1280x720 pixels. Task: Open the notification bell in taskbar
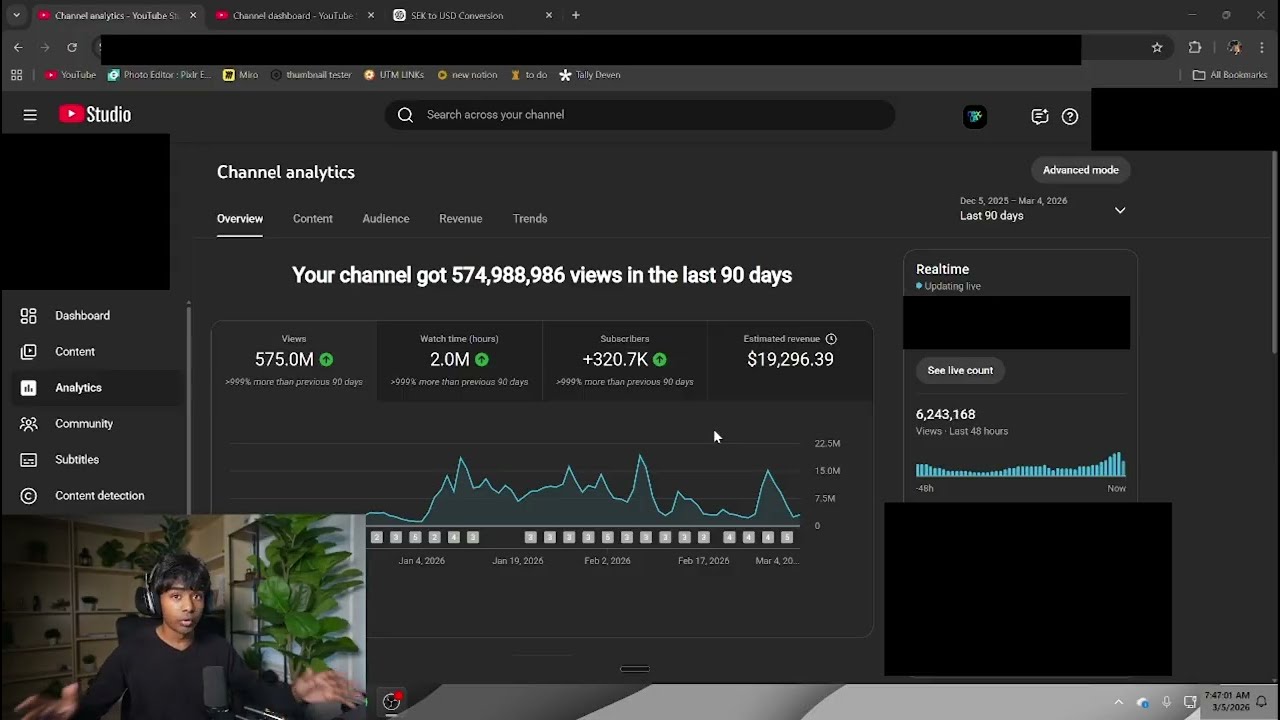[x=1262, y=702]
